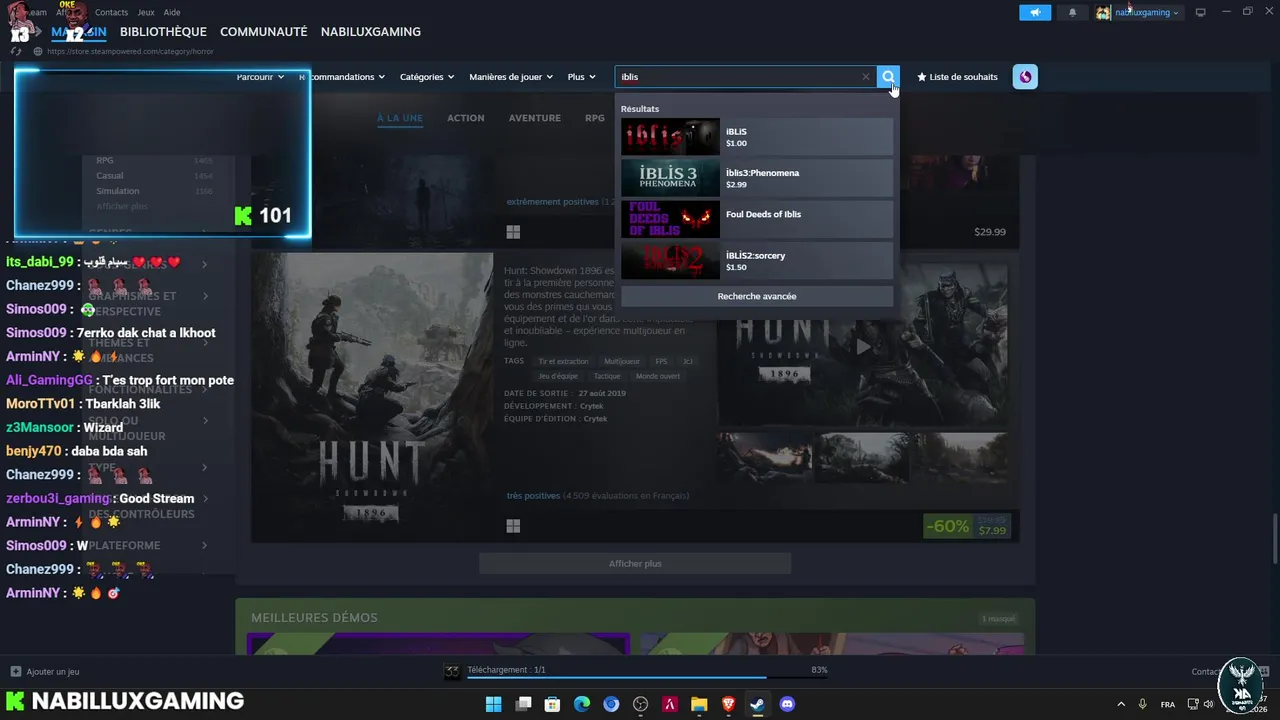Click the store URL globe icon

(x=38, y=51)
